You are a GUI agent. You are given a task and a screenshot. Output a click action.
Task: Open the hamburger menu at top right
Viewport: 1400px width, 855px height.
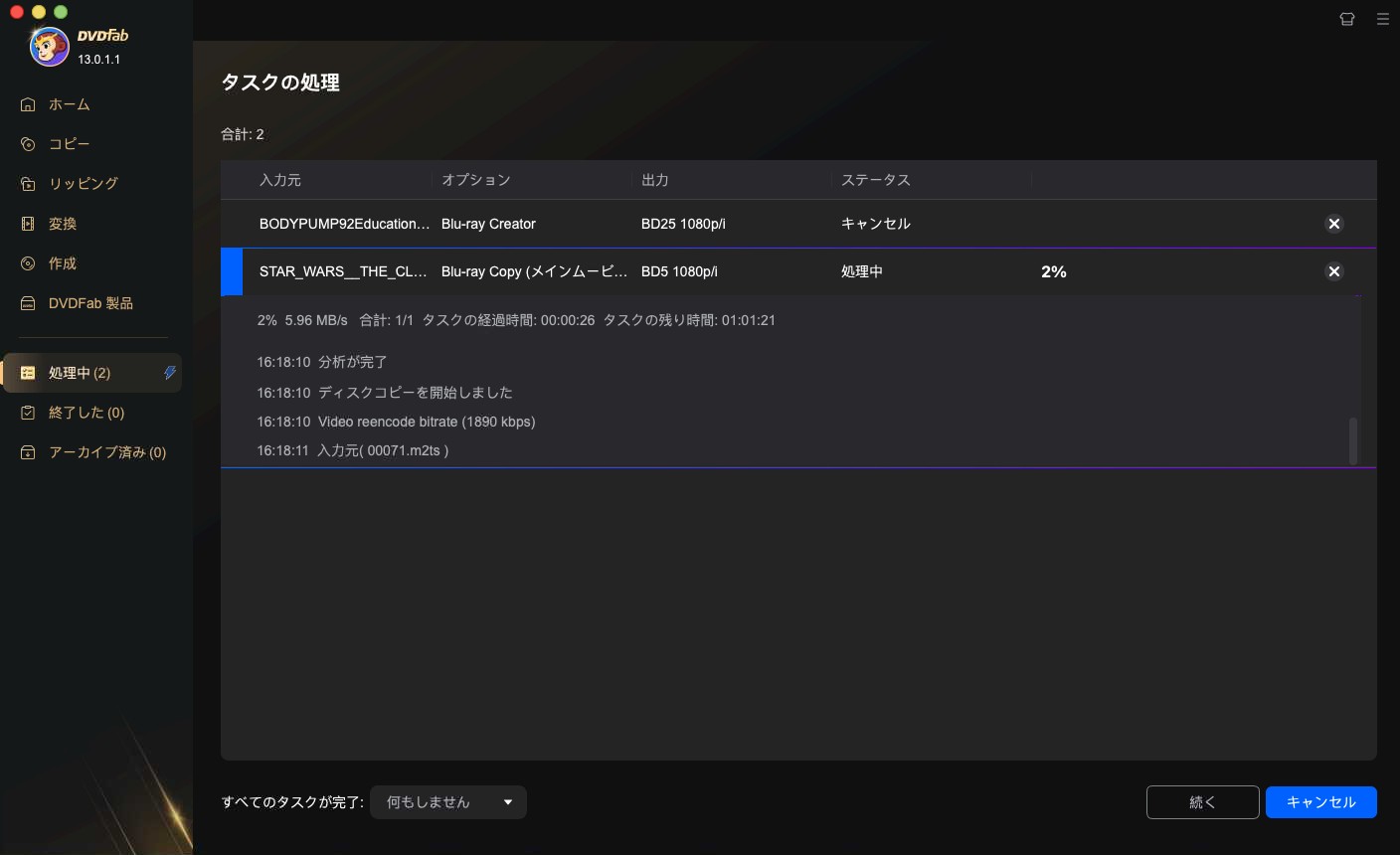tap(1383, 19)
